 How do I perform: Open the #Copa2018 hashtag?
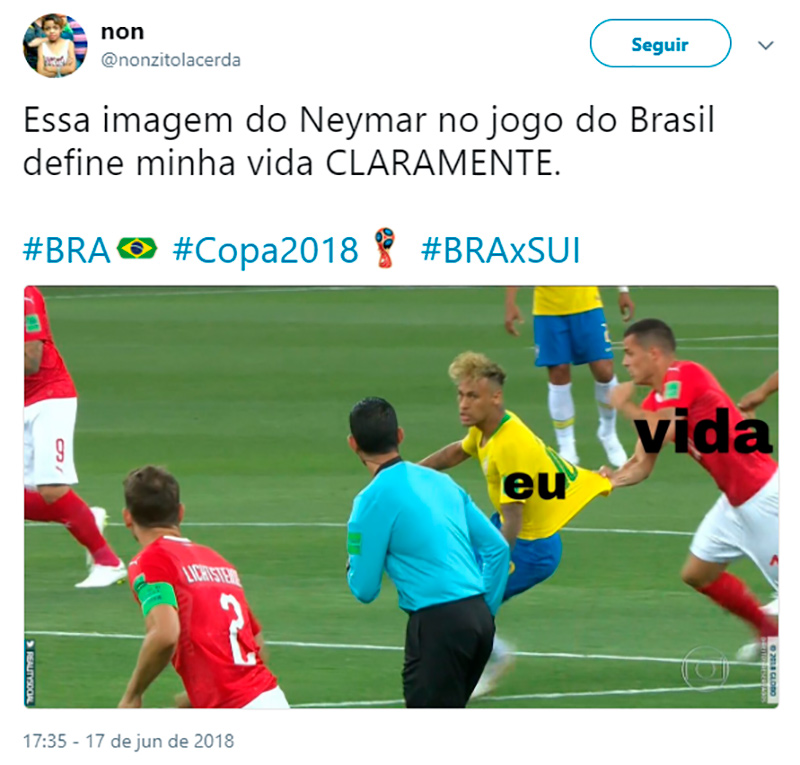pos(266,251)
